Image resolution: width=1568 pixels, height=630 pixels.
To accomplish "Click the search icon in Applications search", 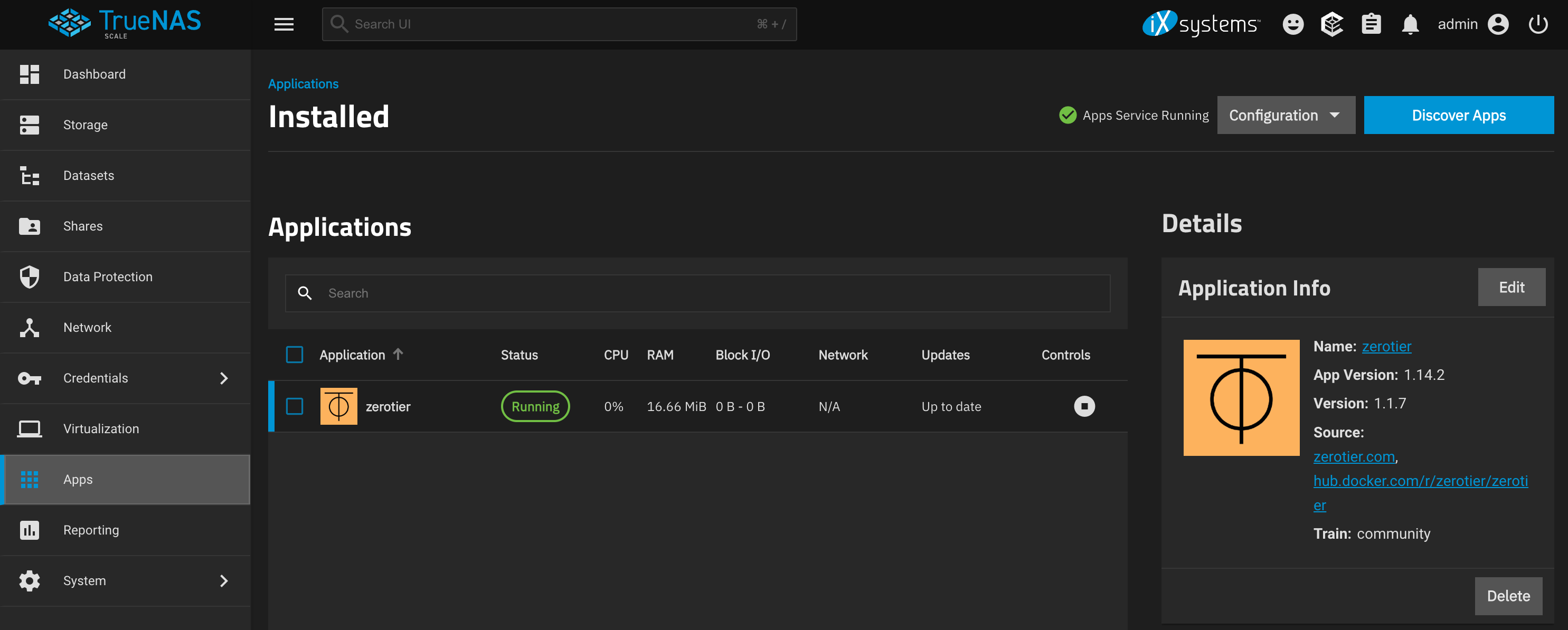I will click(304, 293).
